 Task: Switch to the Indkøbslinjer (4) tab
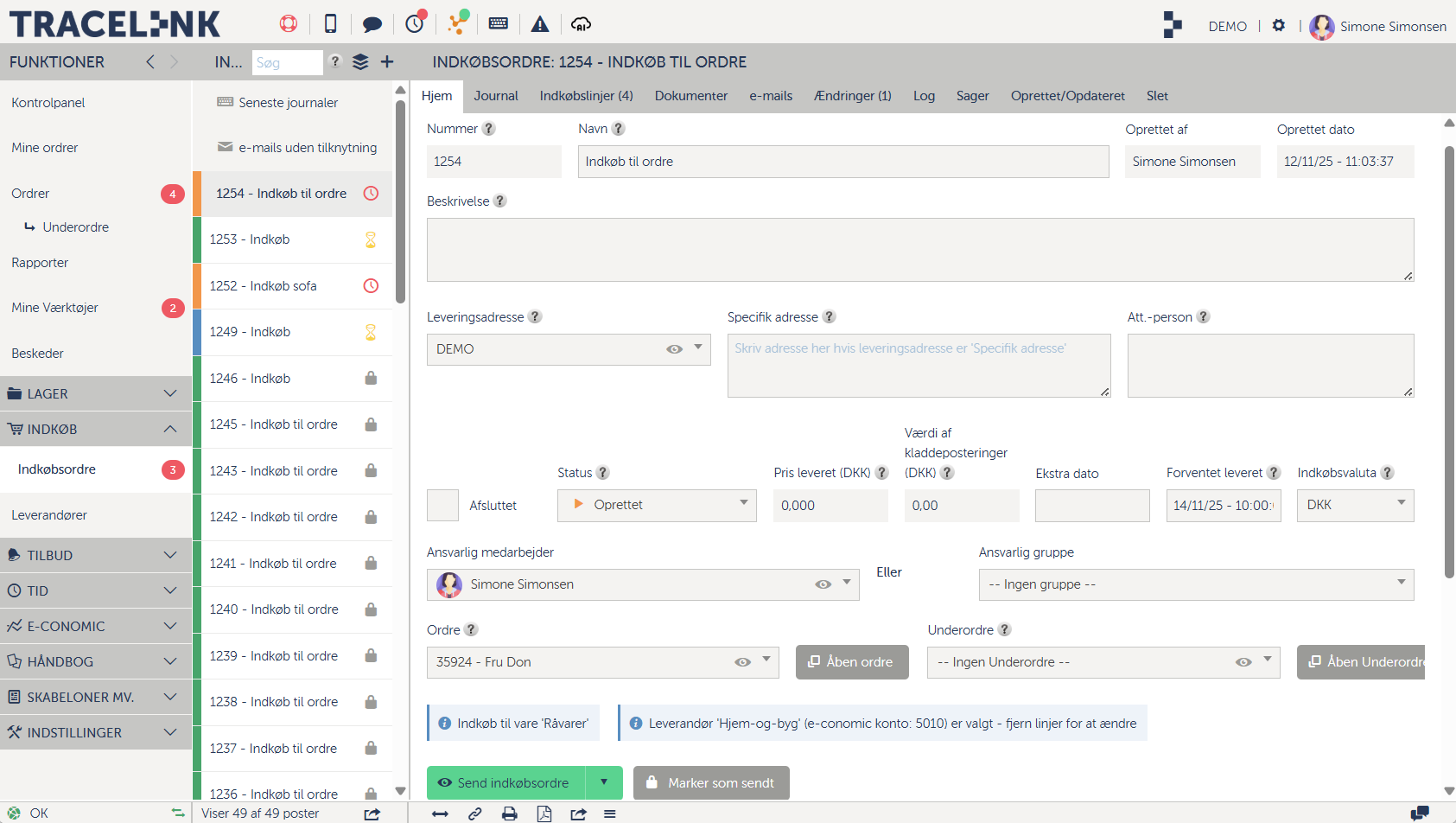tap(586, 96)
